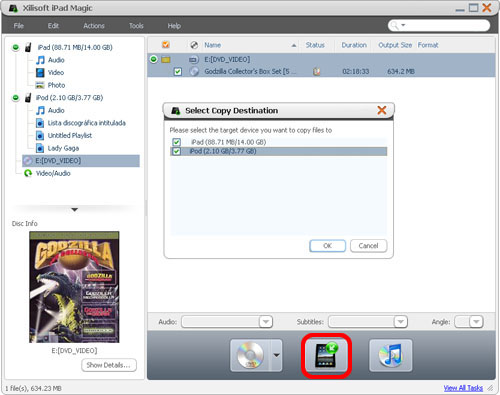Click the Select Copy Destination dialog icon
Viewport: 500px width, 395px height.
[176, 111]
